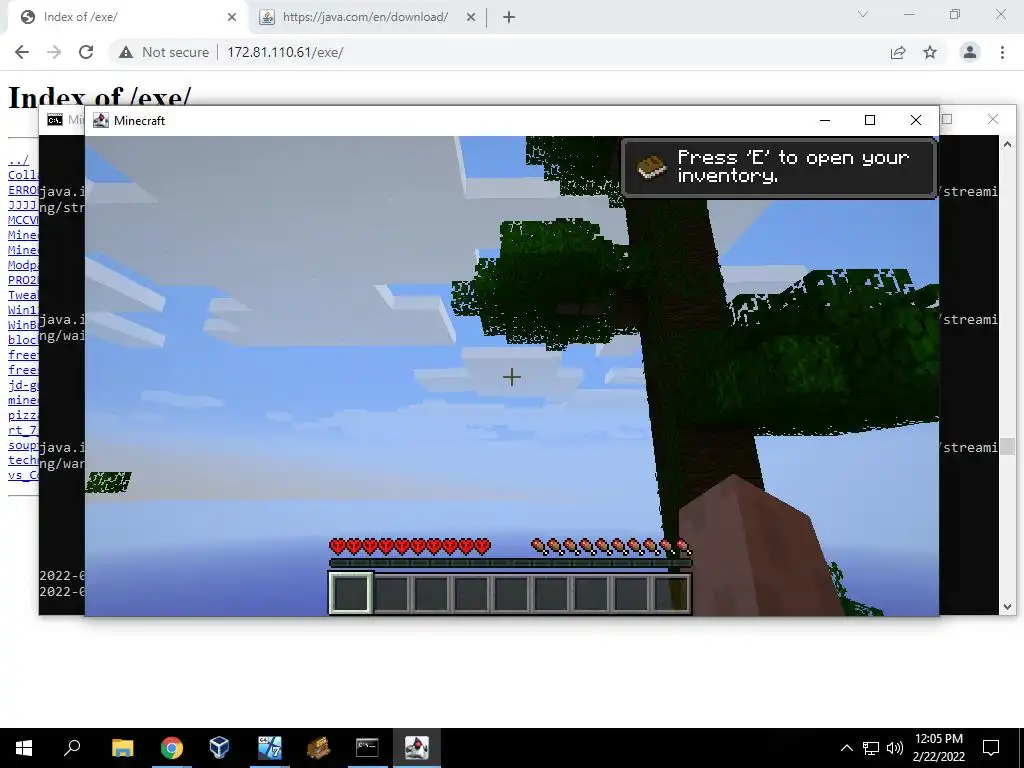Switch to the Java Minecraft taskbar icon

tap(416, 748)
